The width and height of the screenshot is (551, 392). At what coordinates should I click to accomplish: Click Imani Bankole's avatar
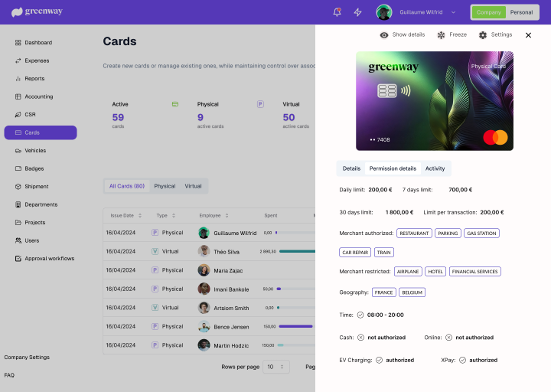pos(204,289)
